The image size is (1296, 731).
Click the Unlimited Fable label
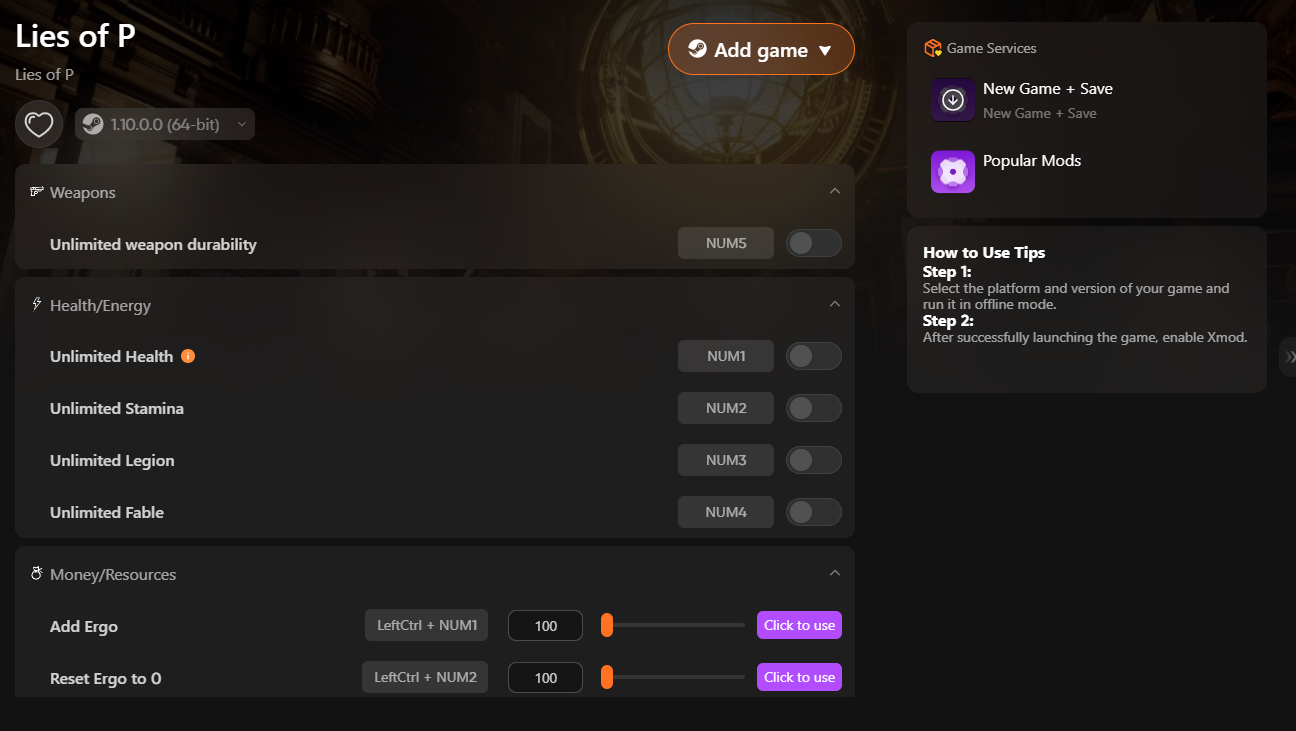(x=107, y=512)
